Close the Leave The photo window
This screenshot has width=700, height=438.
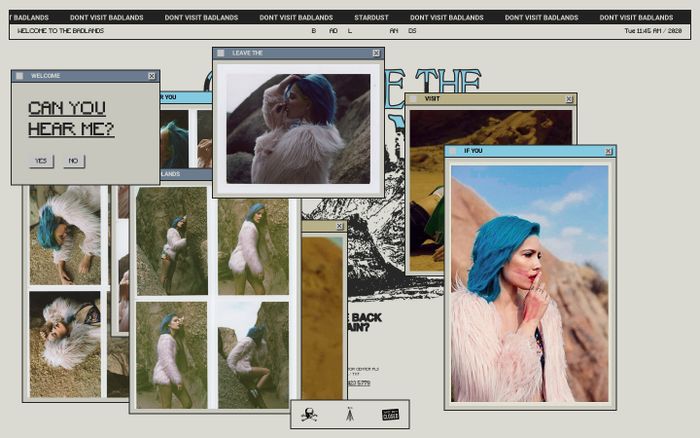pyautogui.click(x=376, y=53)
